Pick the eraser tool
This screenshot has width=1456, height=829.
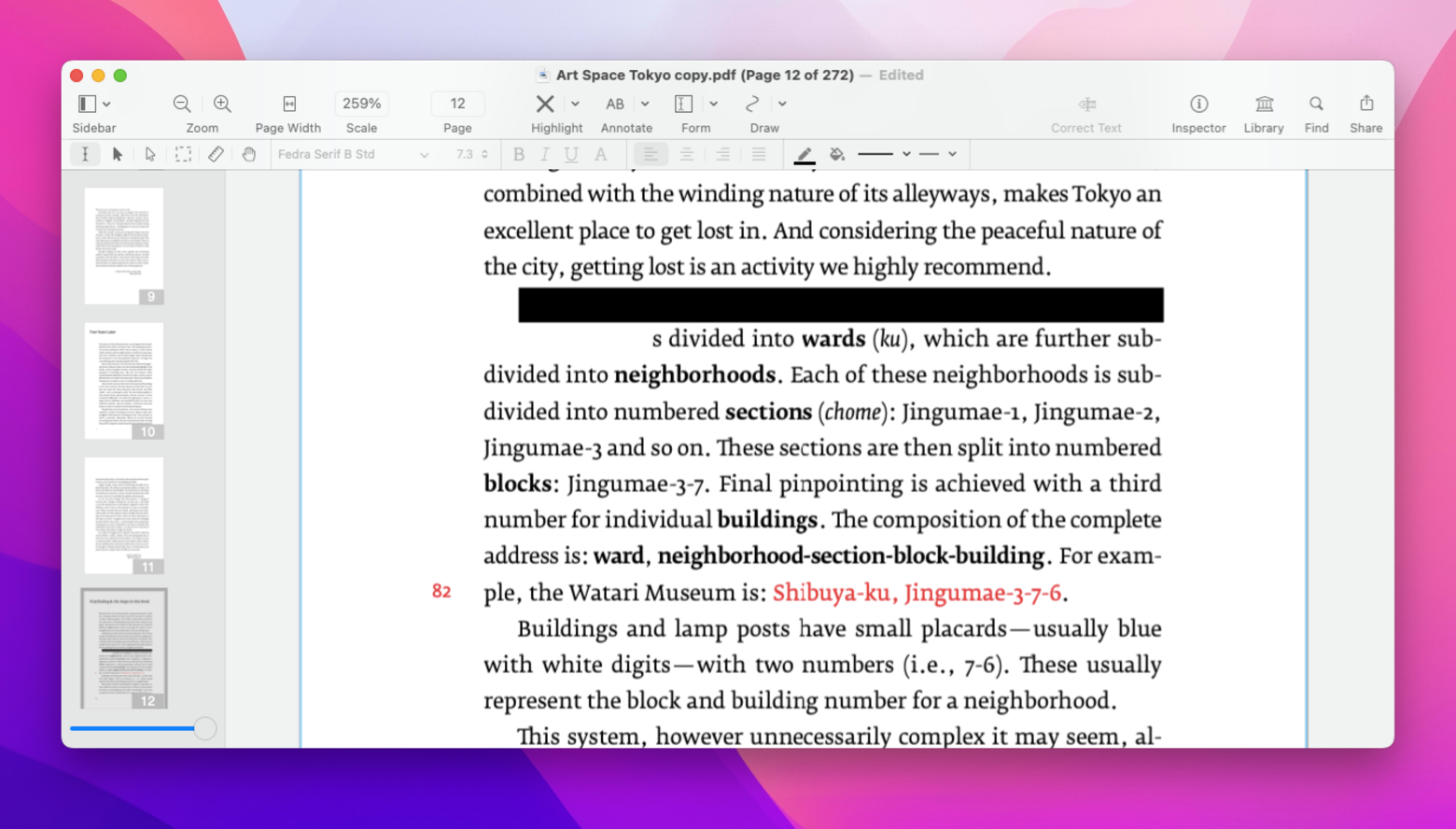pos(216,154)
